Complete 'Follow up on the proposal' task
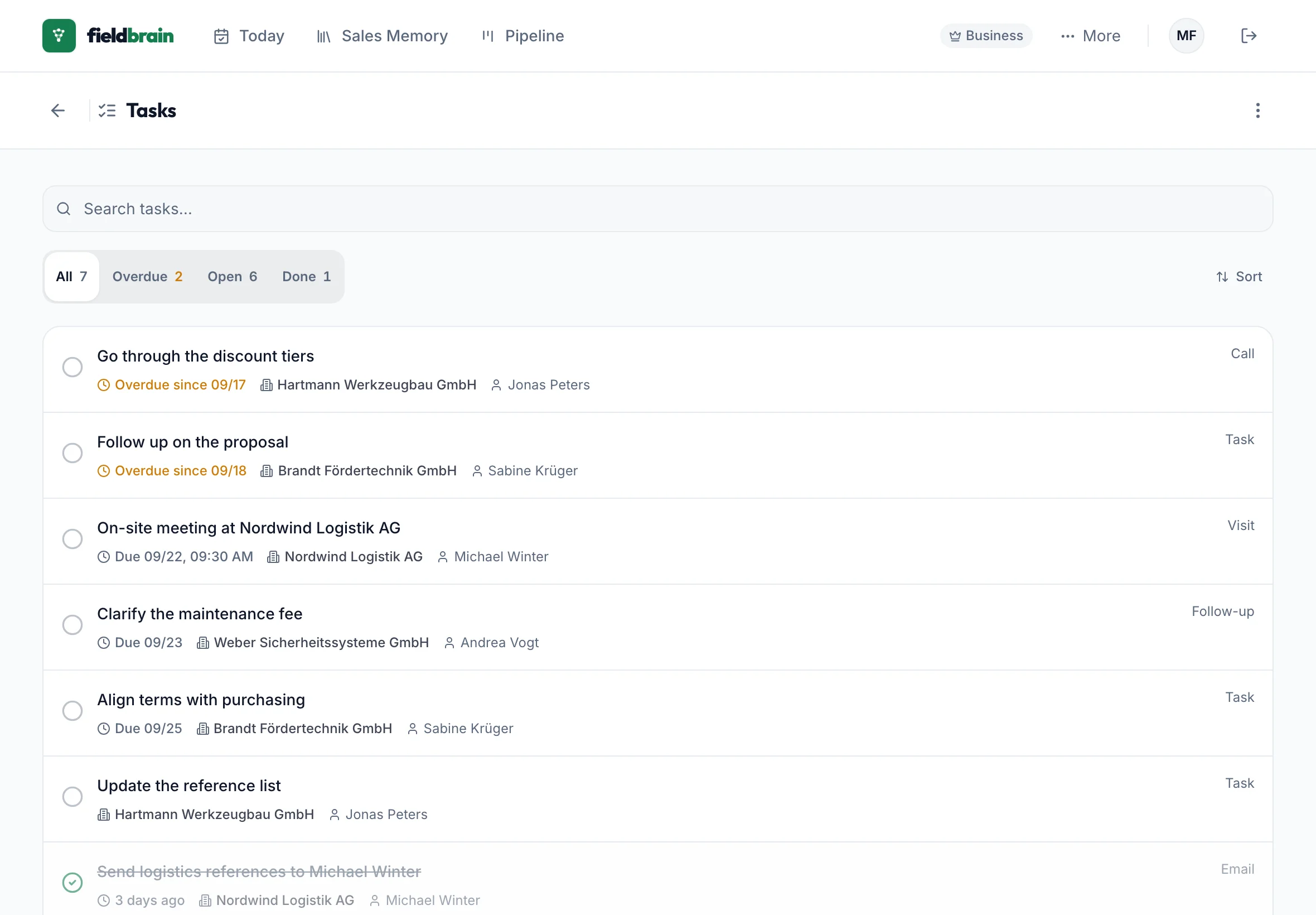The width and height of the screenshot is (1316, 915). pos(72,453)
